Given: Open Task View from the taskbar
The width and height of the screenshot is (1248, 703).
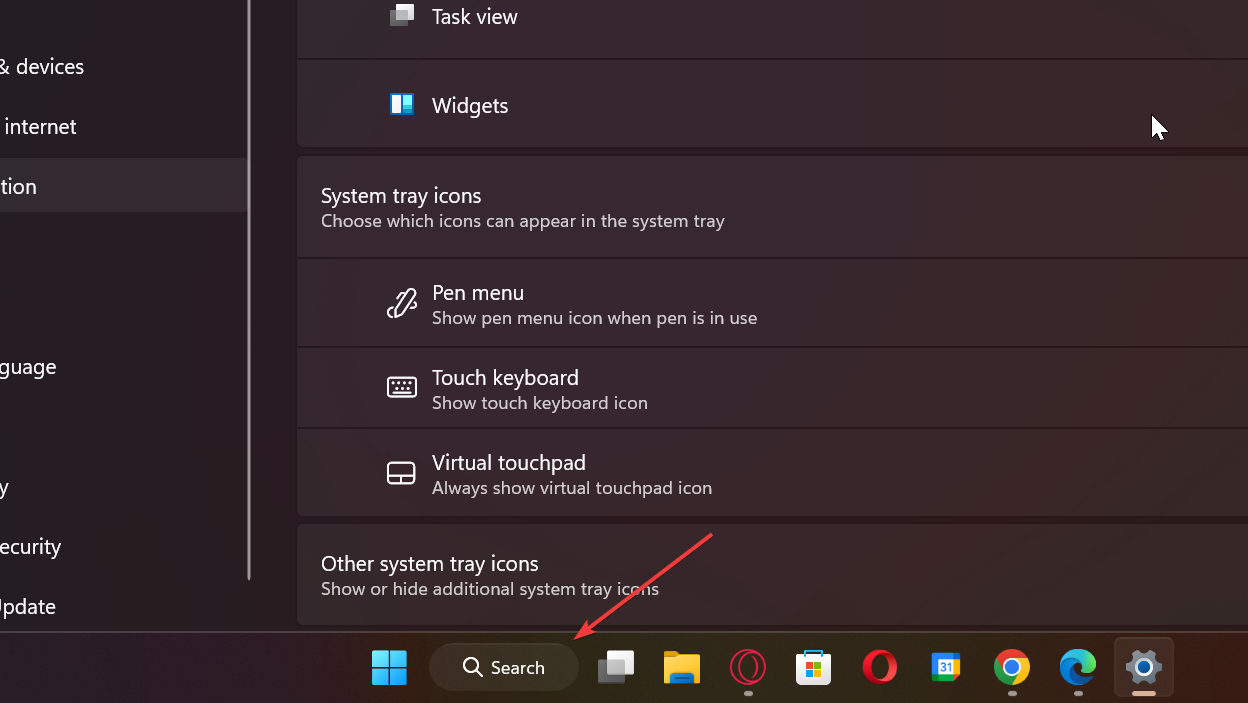Looking at the screenshot, I should tap(615, 667).
